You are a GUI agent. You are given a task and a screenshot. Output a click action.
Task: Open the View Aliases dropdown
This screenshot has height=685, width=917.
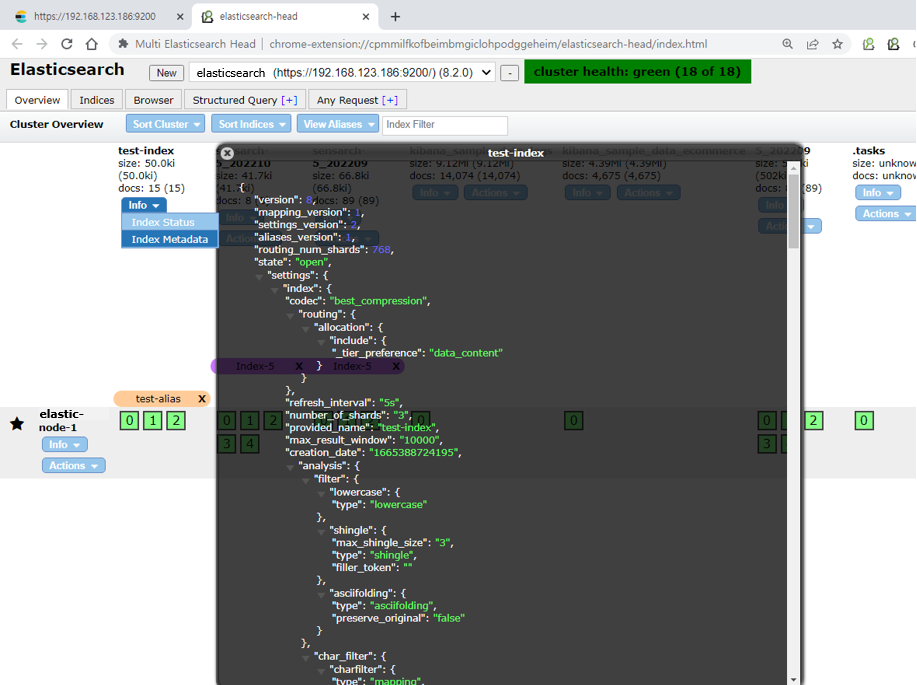click(338, 124)
